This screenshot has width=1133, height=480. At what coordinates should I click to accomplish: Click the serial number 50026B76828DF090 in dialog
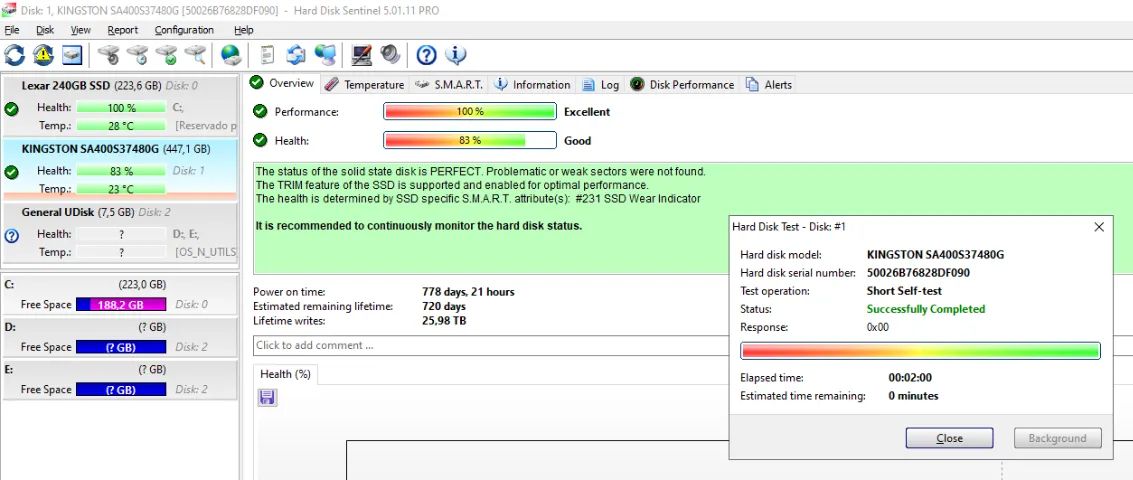918,273
